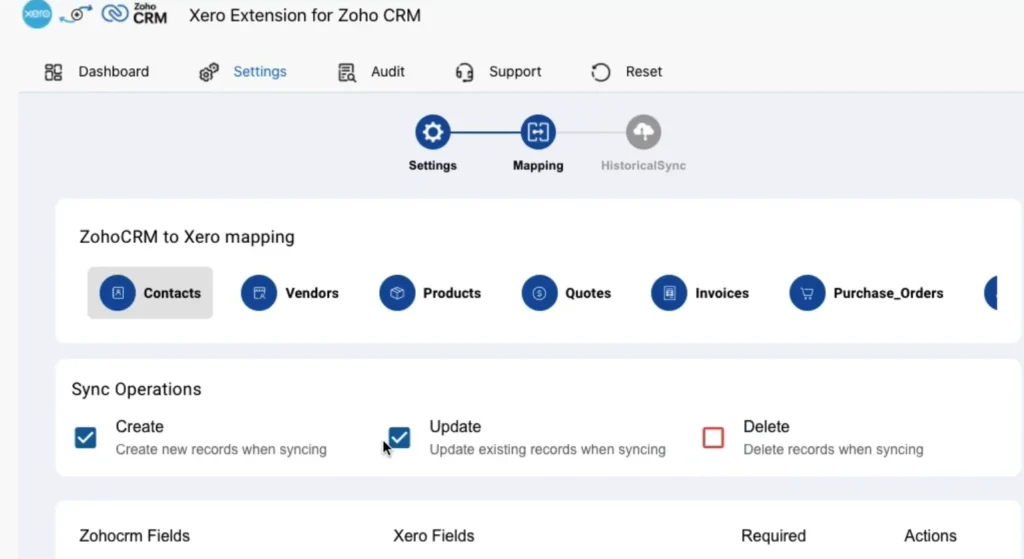This screenshot has width=1024, height=559.
Task: Click the Support headset icon
Action: [464, 72]
